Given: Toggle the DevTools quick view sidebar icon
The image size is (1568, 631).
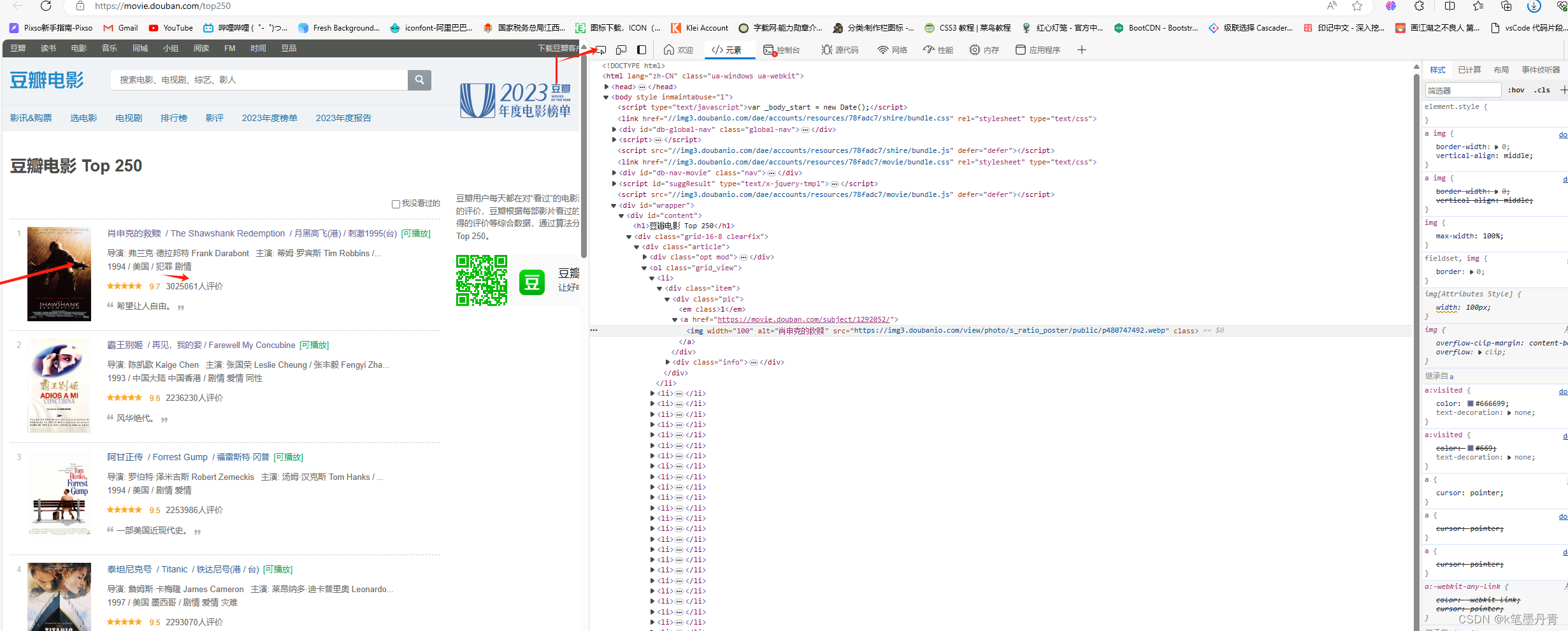Looking at the screenshot, I should pyautogui.click(x=642, y=50).
